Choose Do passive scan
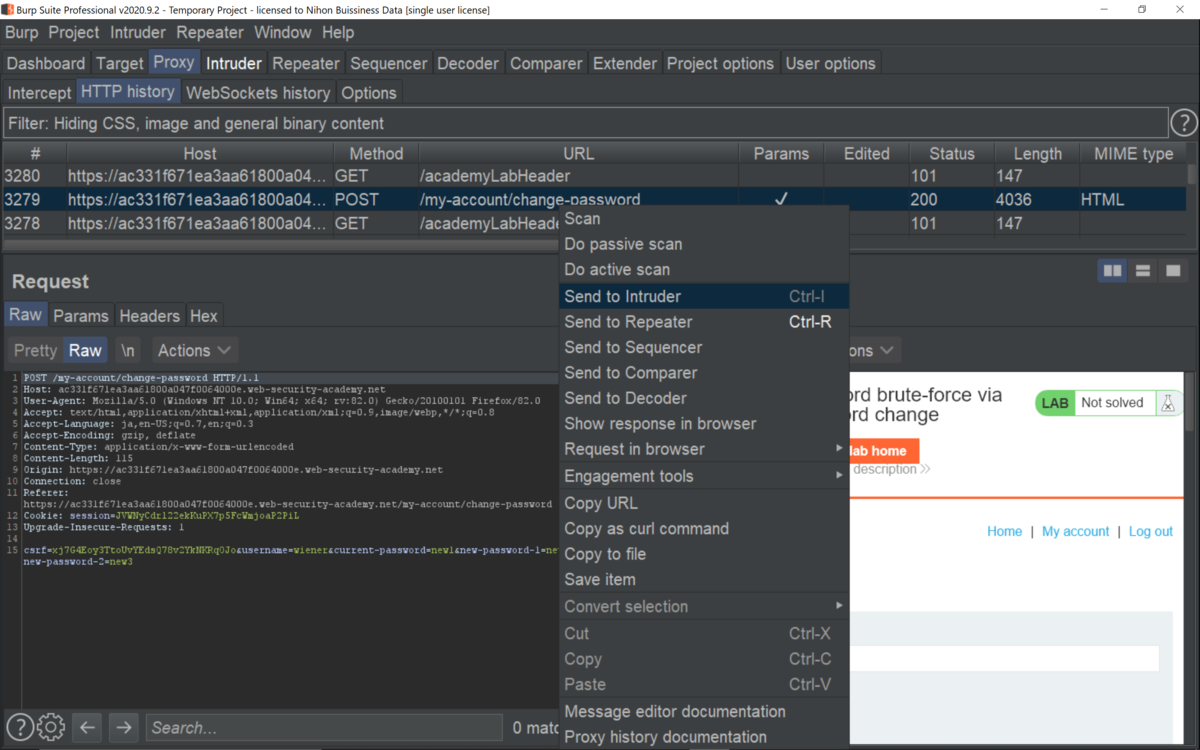Screen dimensions: 1200x750 pos(704,244)
